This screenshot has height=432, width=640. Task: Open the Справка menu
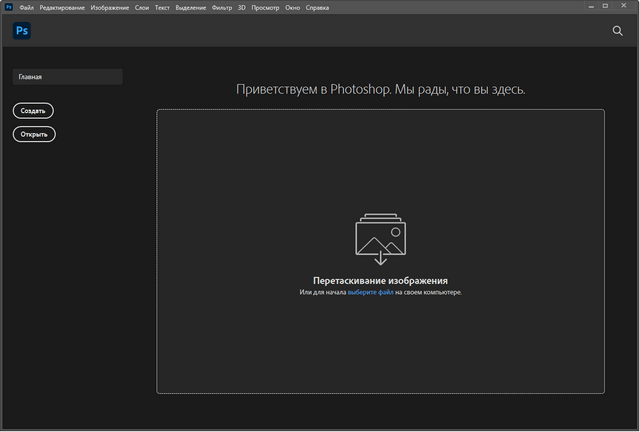tap(317, 8)
